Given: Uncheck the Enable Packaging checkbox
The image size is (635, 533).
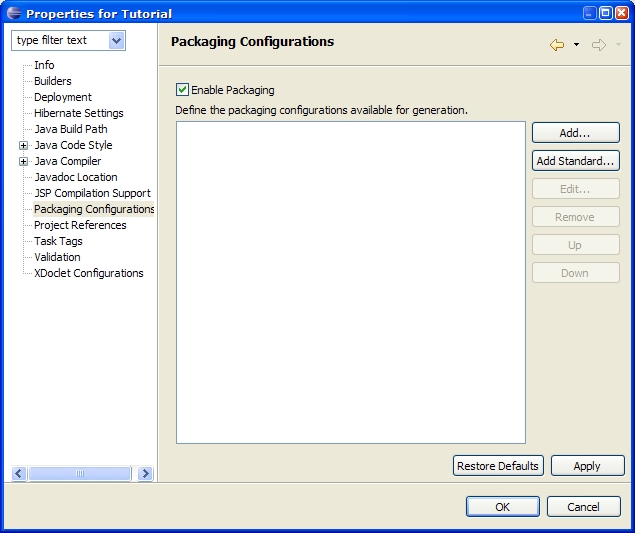Looking at the screenshot, I should (x=182, y=90).
